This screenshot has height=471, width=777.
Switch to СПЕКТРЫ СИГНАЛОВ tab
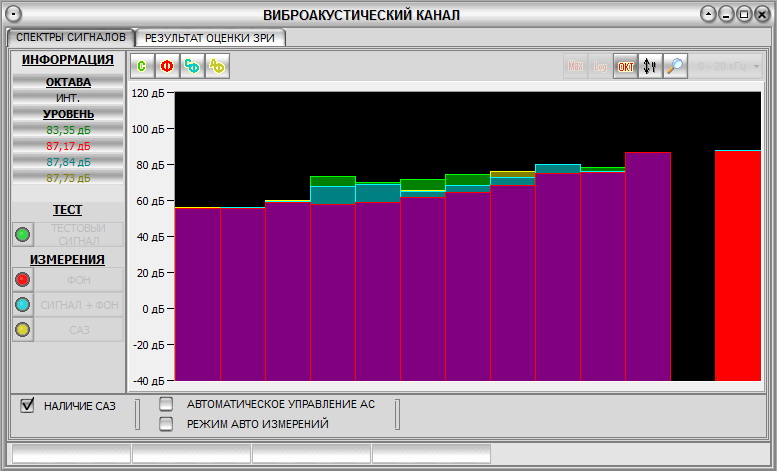coord(70,37)
